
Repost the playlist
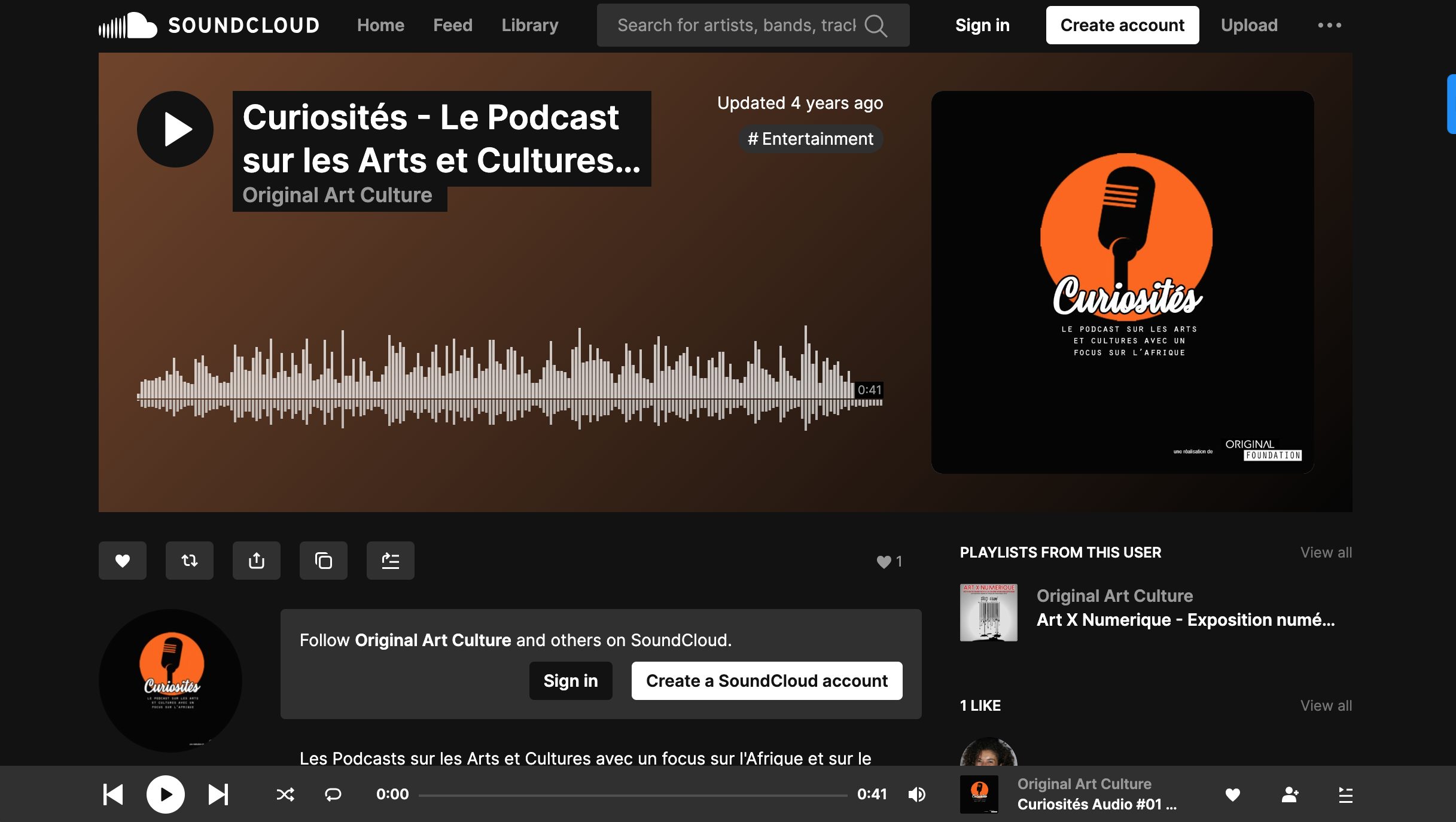[190, 561]
